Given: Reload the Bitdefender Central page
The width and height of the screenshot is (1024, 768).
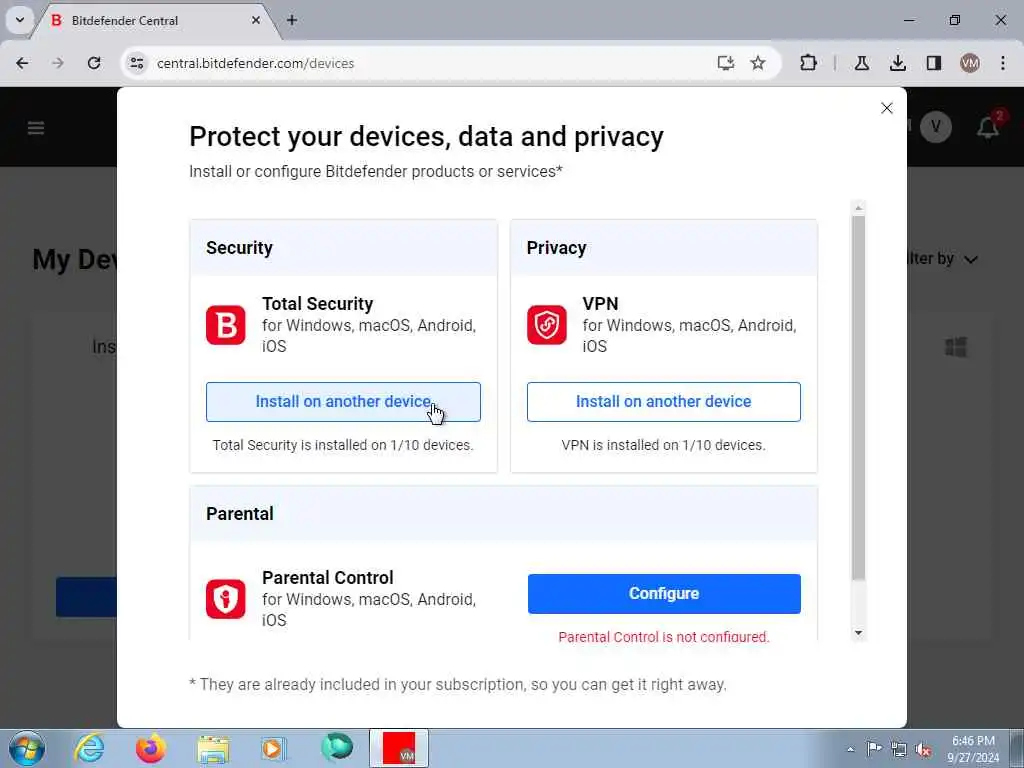Looking at the screenshot, I should pyautogui.click(x=94, y=63).
